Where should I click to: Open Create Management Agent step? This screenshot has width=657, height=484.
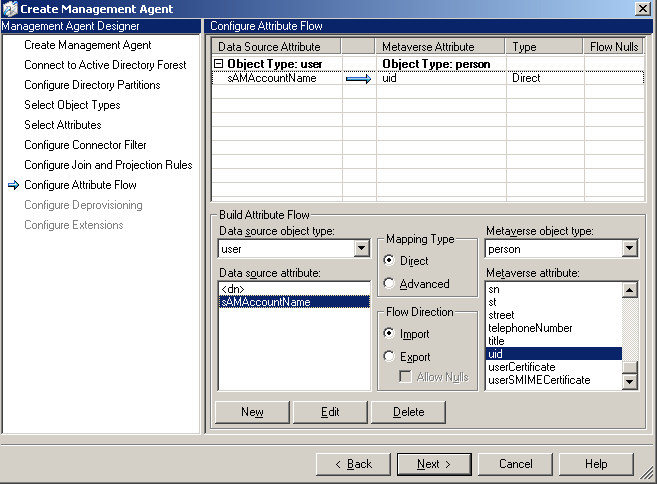click(88, 45)
